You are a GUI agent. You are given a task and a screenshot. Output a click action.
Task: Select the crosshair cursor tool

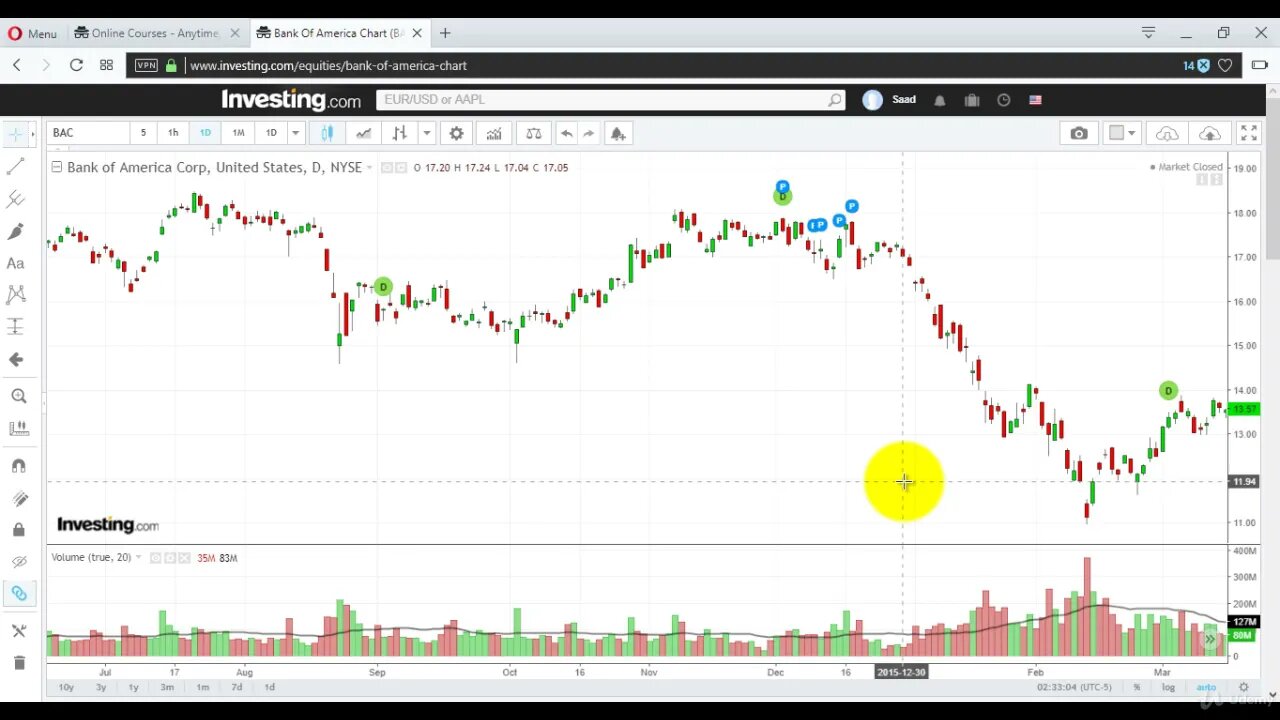coord(15,133)
